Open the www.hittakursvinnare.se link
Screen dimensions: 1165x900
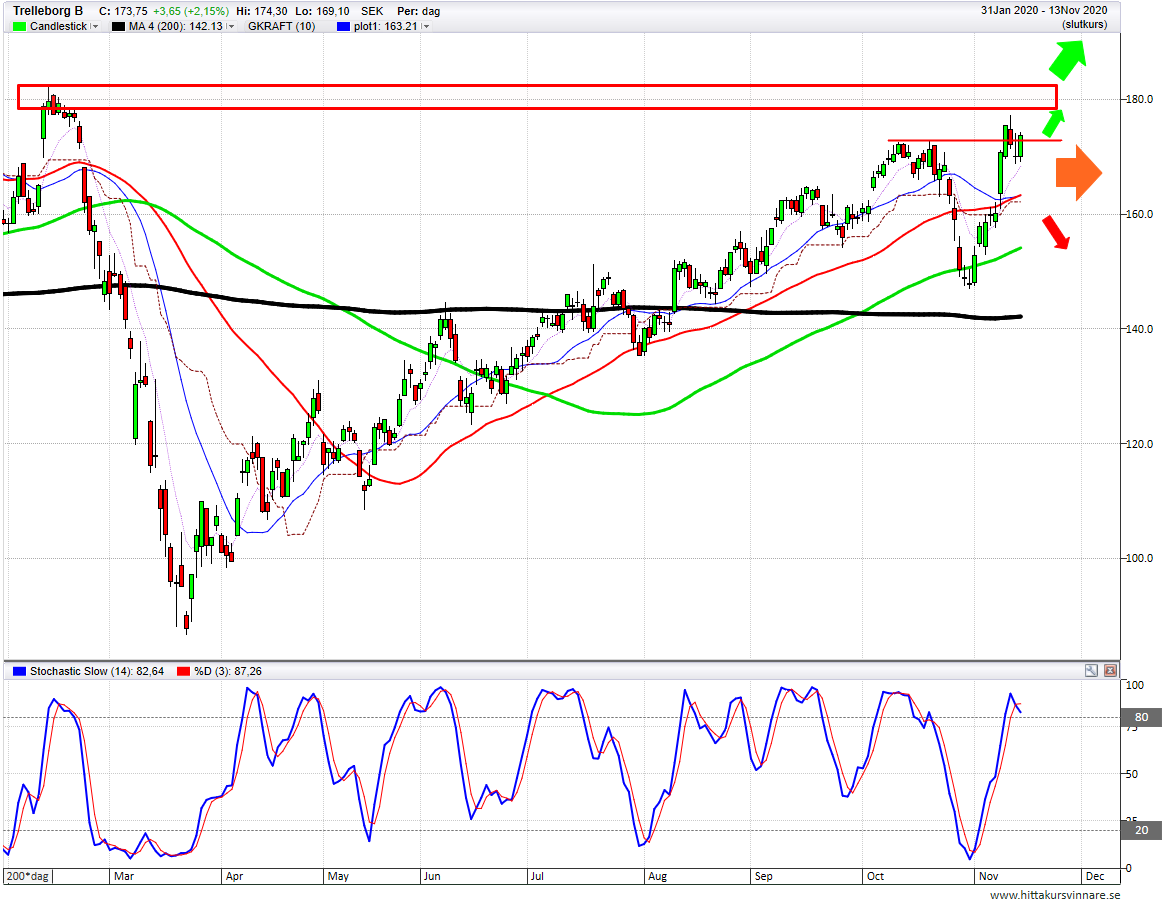(x=1055, y=894)
